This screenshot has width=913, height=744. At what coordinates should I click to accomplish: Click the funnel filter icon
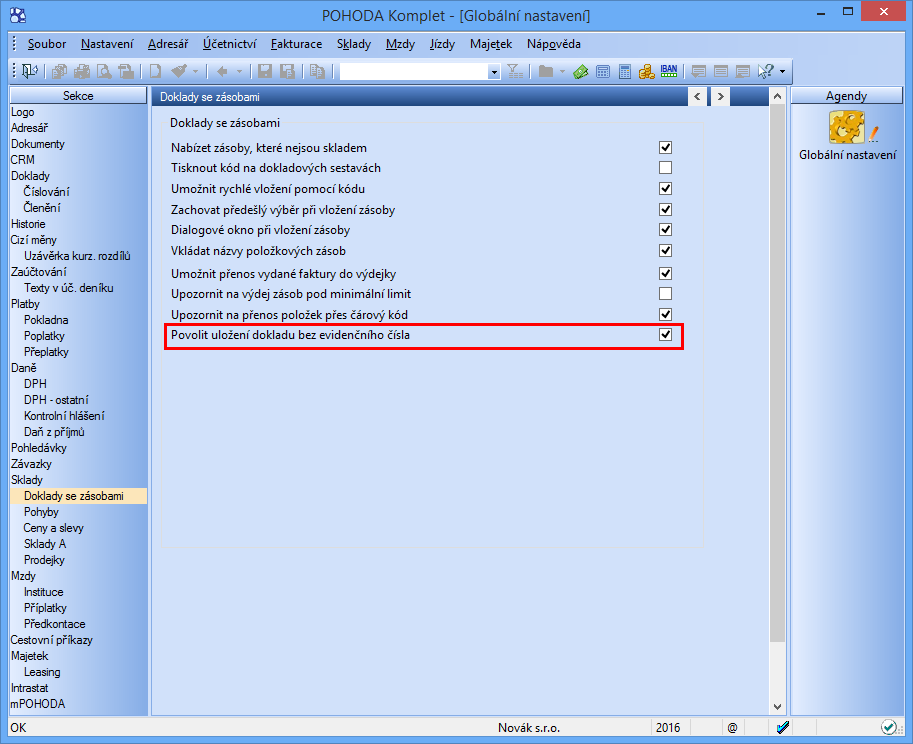(515, 72)
